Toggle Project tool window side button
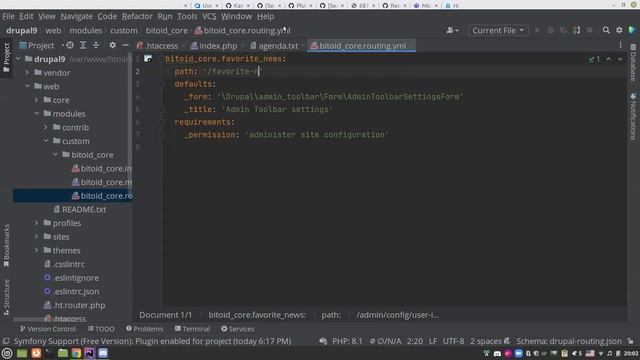Viewport: 640px width, 360px height. pyautogui.click(x=6, y=58)
